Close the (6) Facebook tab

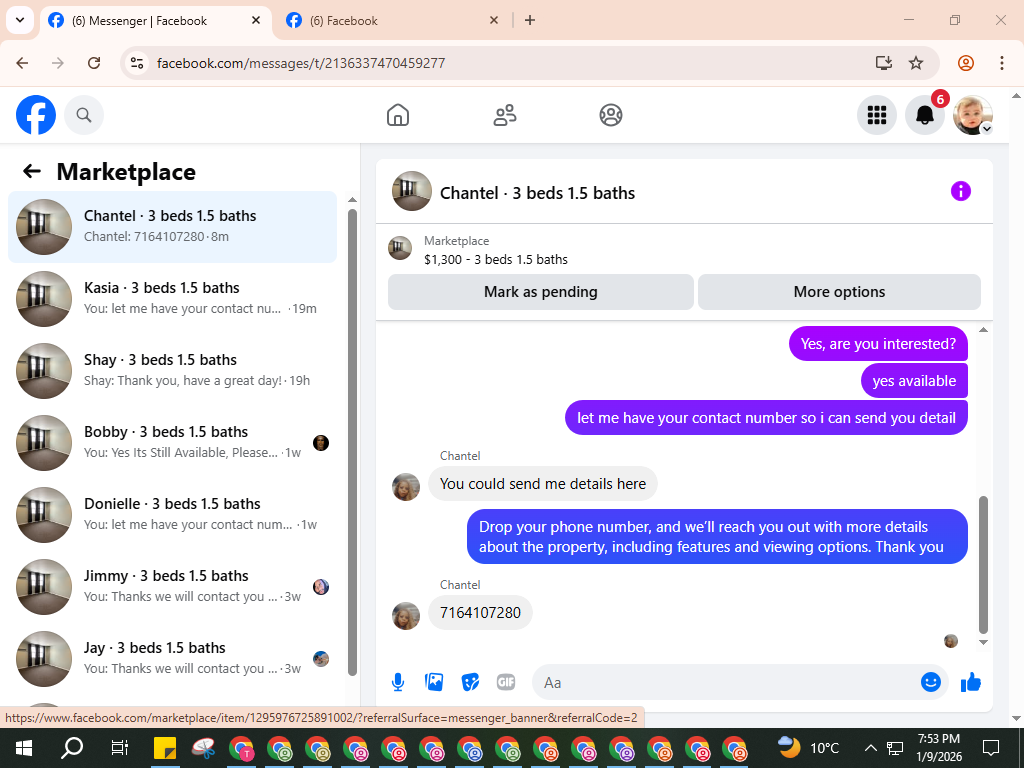(x=494, y=21)
